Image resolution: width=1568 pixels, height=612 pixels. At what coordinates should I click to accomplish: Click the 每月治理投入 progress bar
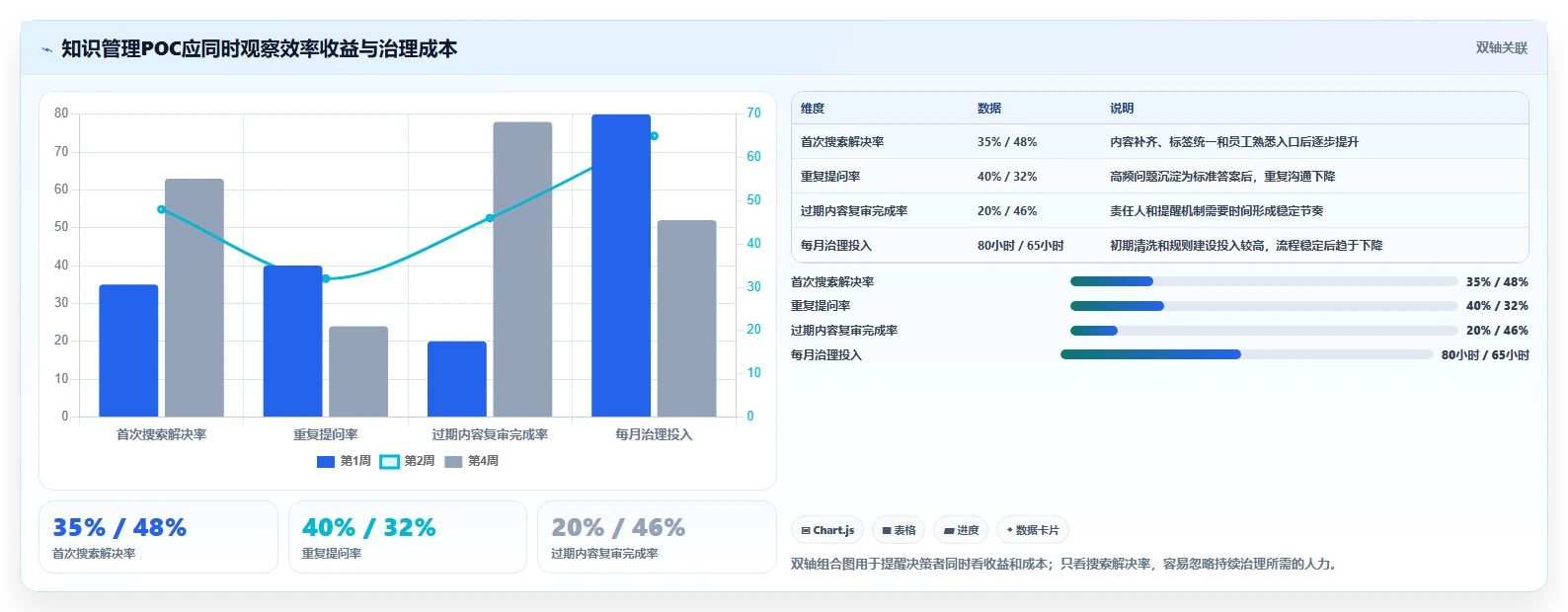tap(1247, 354)
